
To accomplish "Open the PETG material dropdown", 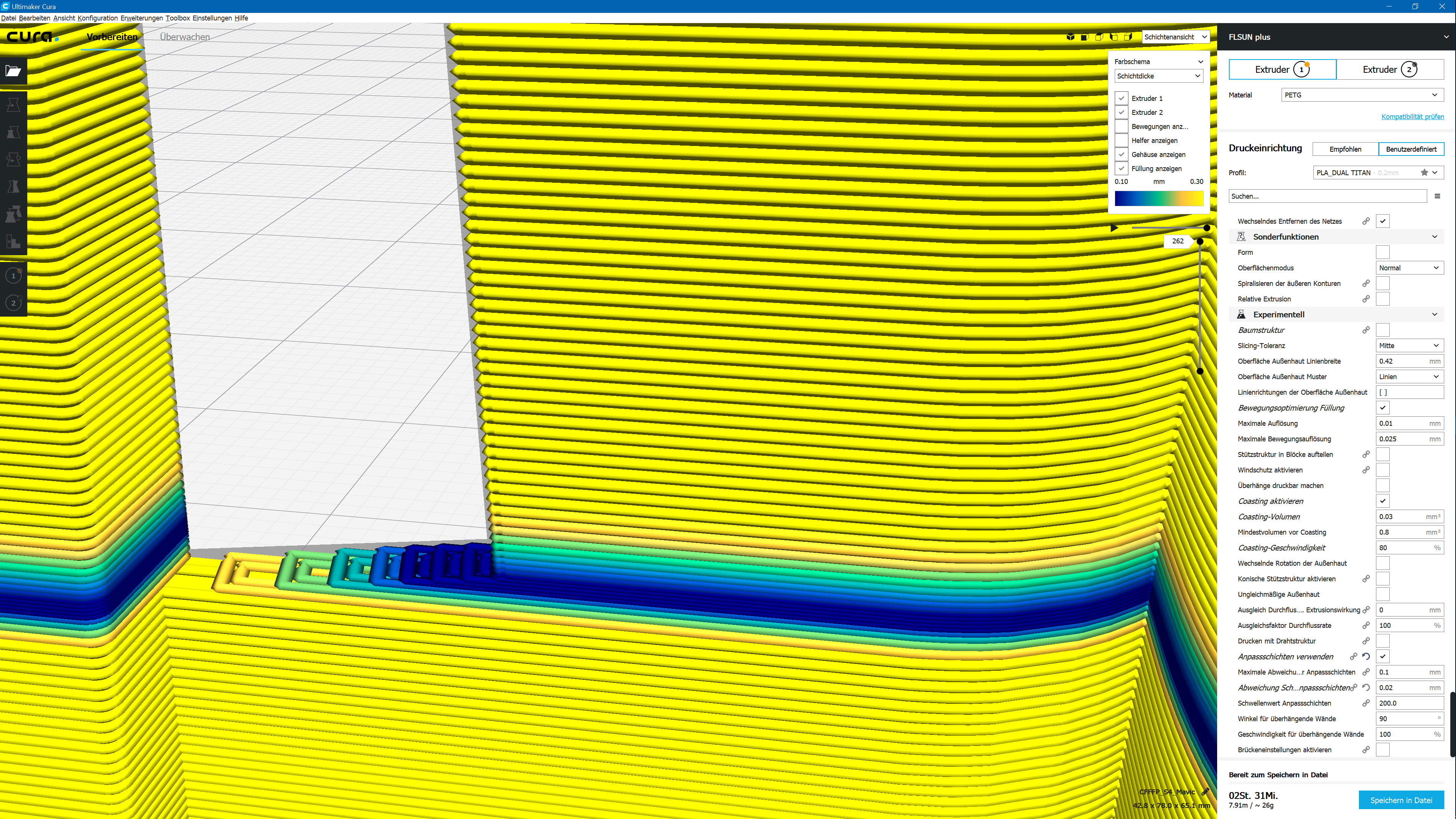I will click(x=1362, y=95).
